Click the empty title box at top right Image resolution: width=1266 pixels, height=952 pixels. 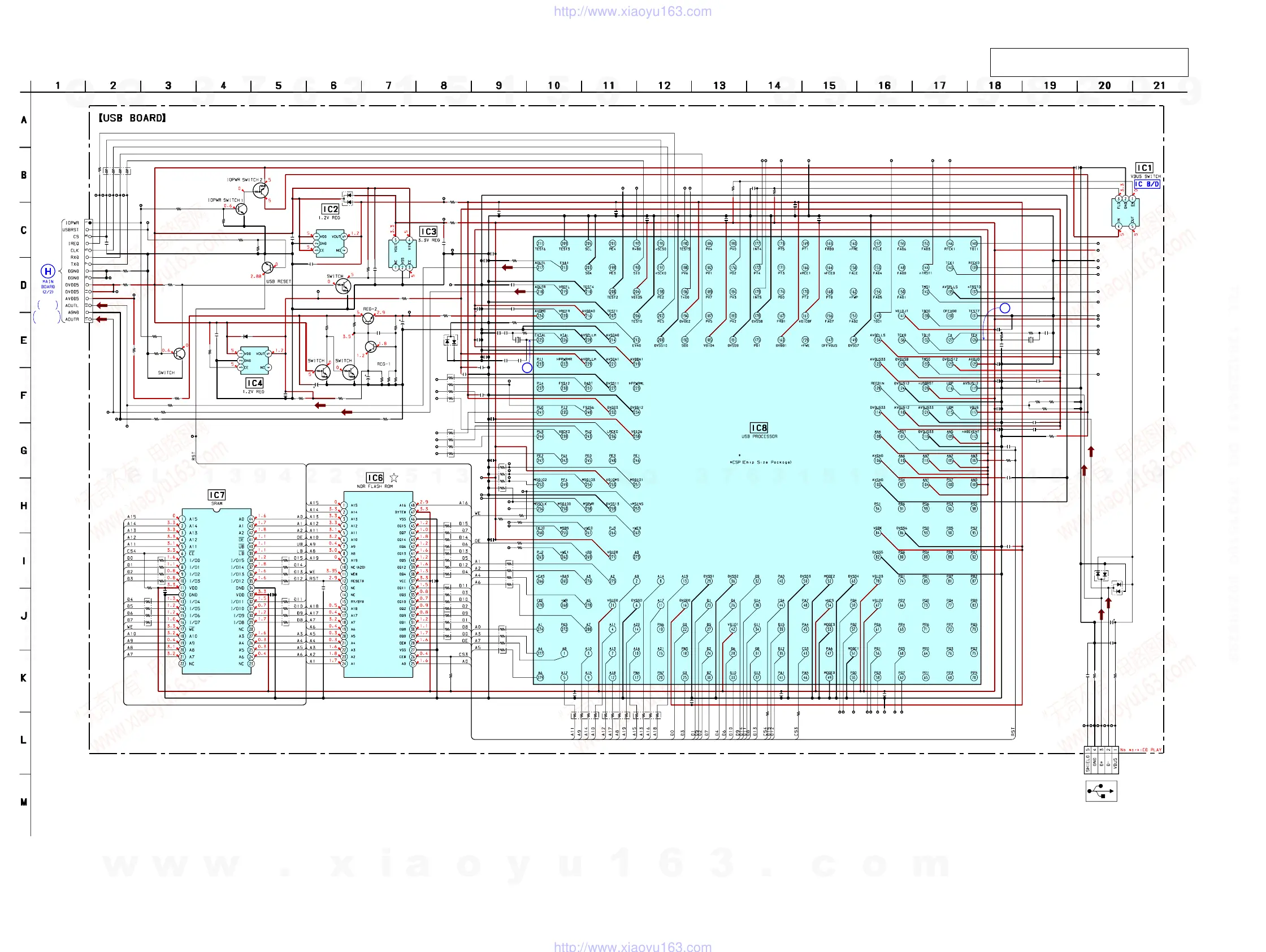pyautogui.click(x=1089, y=62)
